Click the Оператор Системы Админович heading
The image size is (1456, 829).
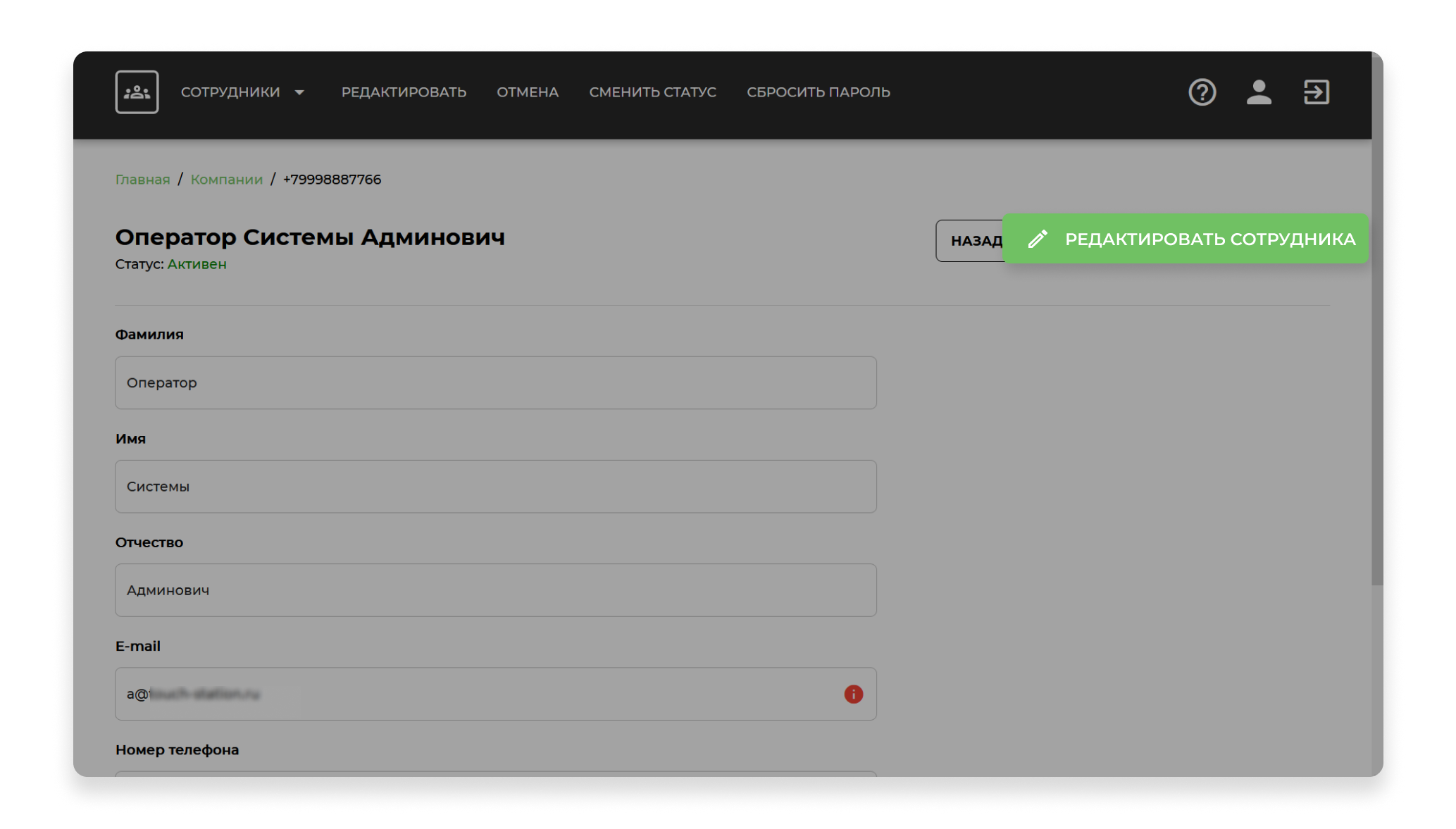coord(310,237)
